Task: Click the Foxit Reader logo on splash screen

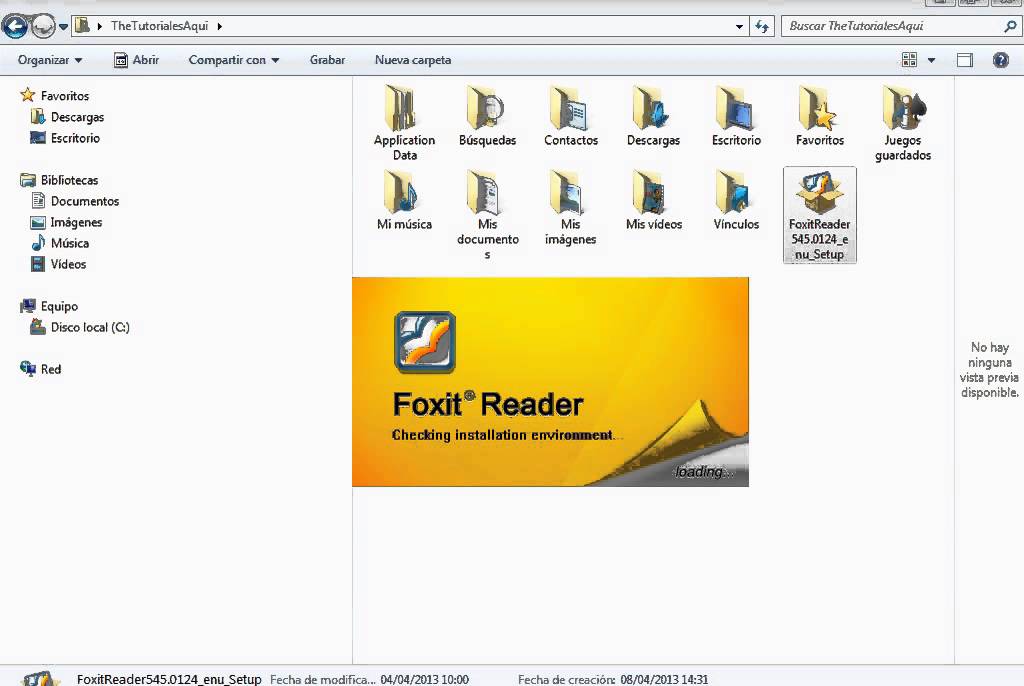Action: coord(424,342)
